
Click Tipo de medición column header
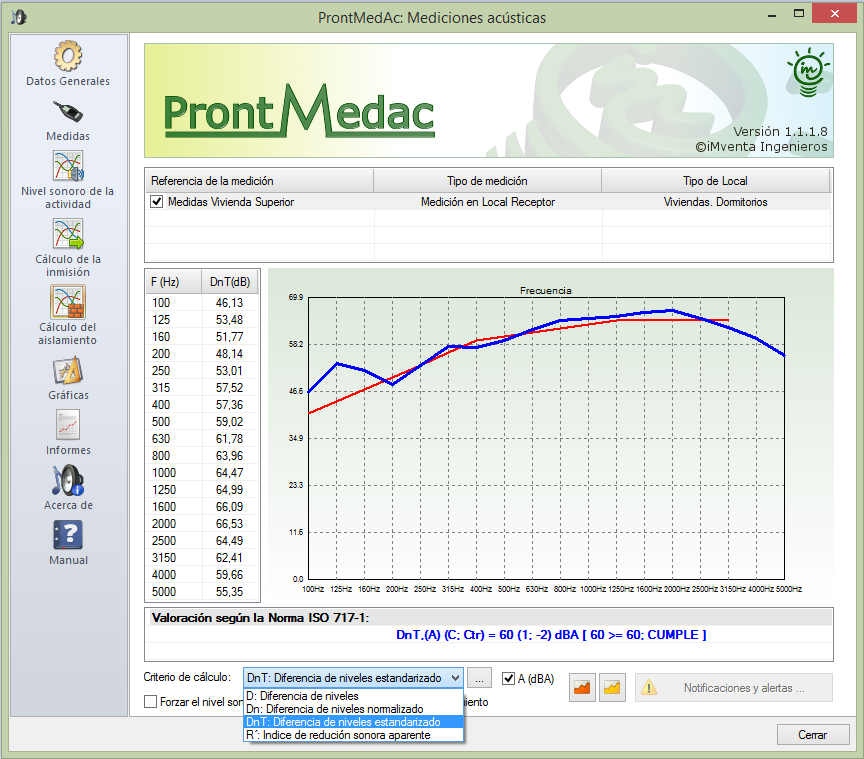pyautogui.click(x=487, y=181)
